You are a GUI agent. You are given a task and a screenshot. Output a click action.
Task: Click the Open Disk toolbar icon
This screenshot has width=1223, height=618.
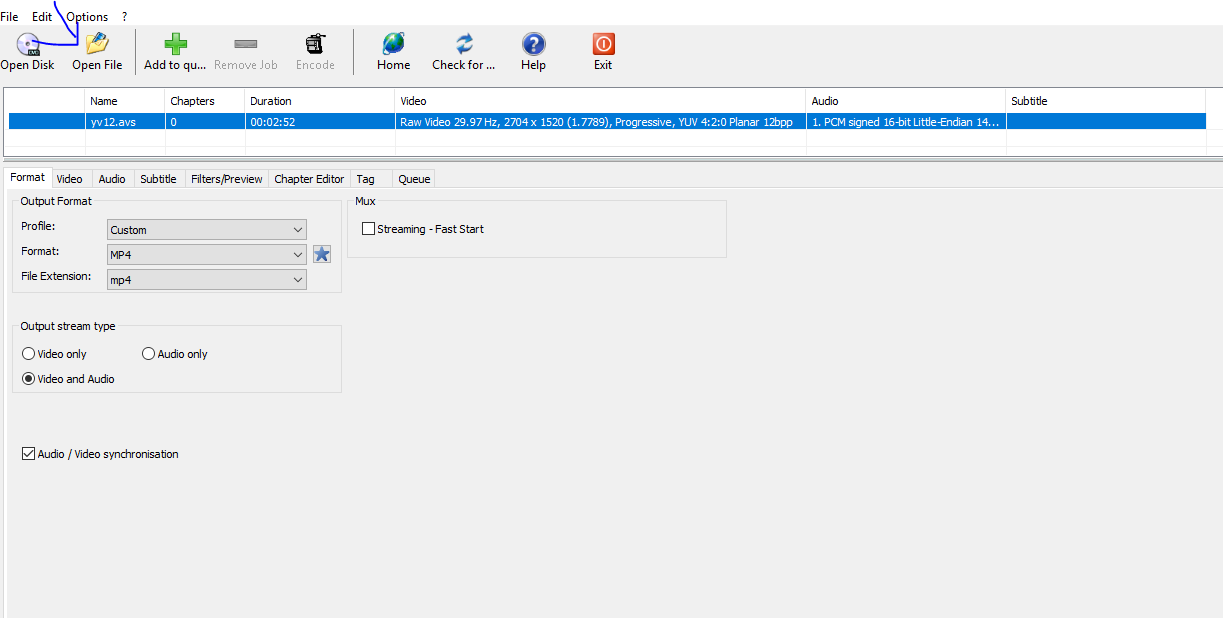click(x=27, y=43)
